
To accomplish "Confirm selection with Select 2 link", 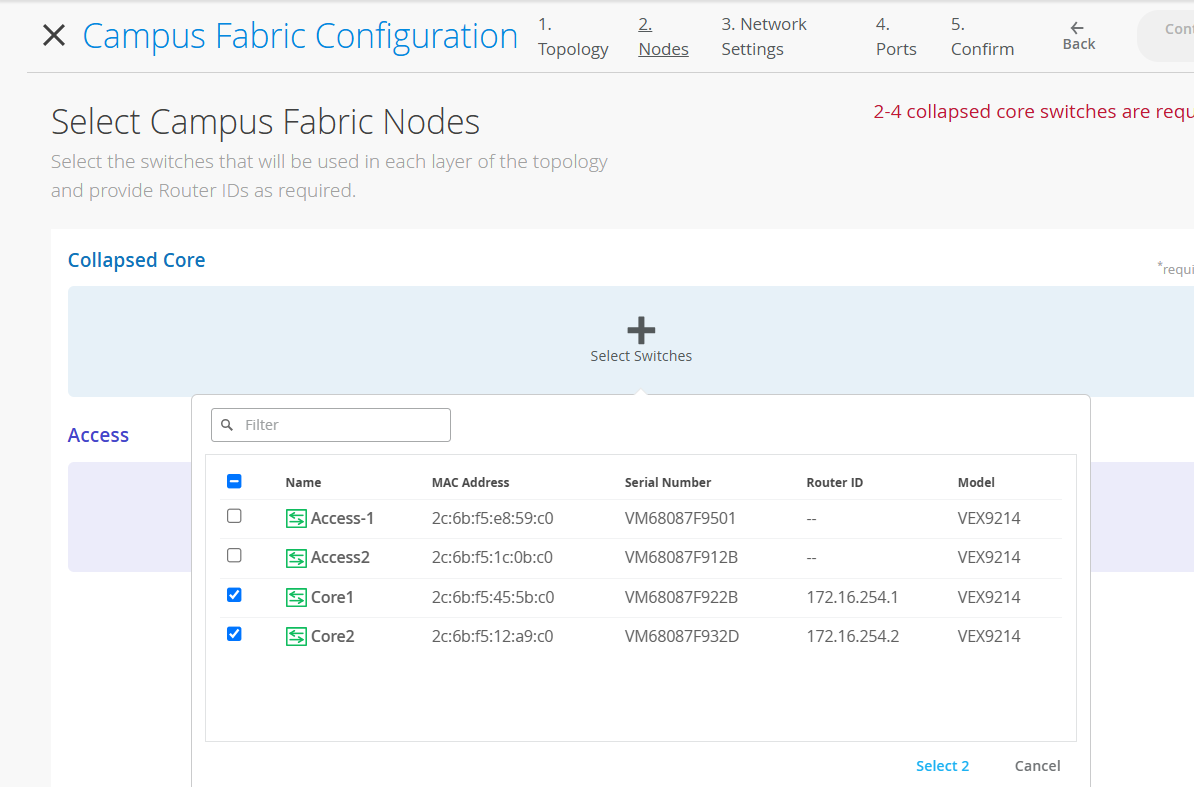I will 942,766.
